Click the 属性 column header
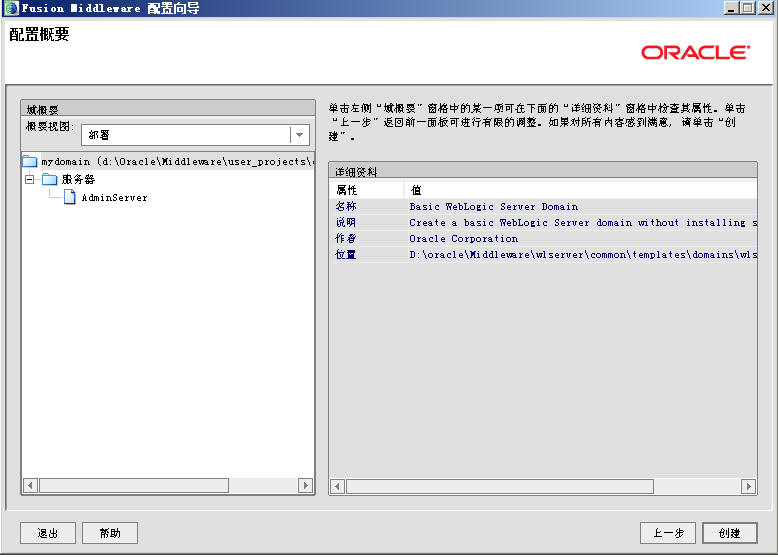This screenshot has width=778, height=557. [367, 190]
